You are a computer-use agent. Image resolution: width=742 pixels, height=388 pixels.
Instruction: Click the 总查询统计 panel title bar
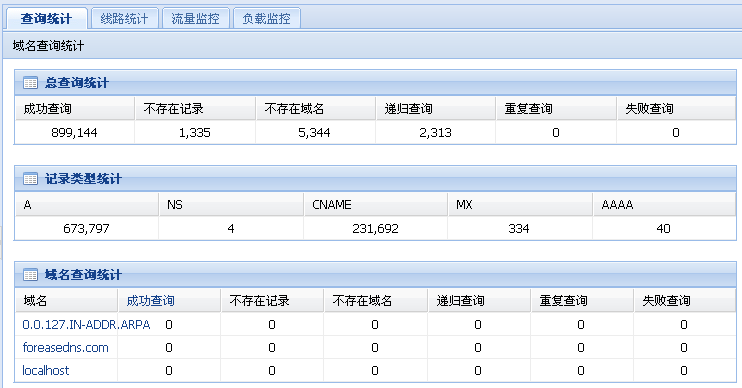pyautogui.click(x=375, y=83)
